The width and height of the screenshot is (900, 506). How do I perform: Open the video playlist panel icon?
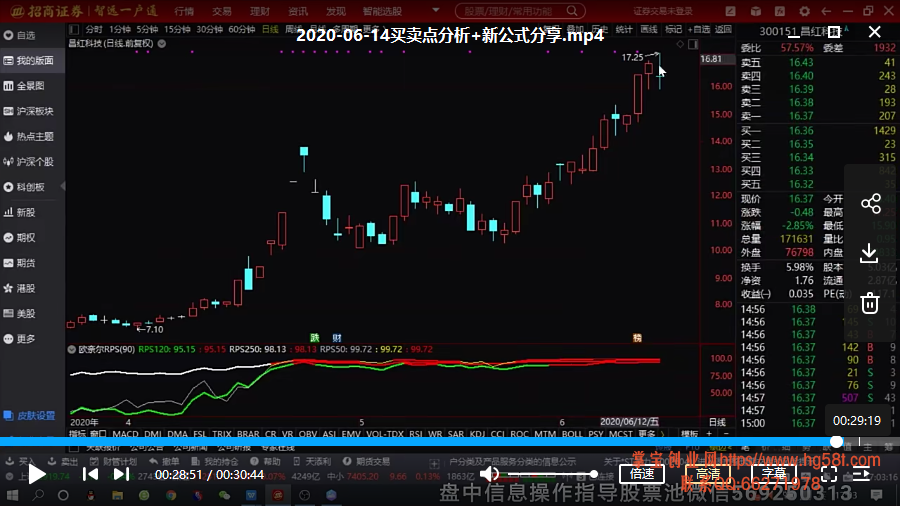click(x=862, y=474)
